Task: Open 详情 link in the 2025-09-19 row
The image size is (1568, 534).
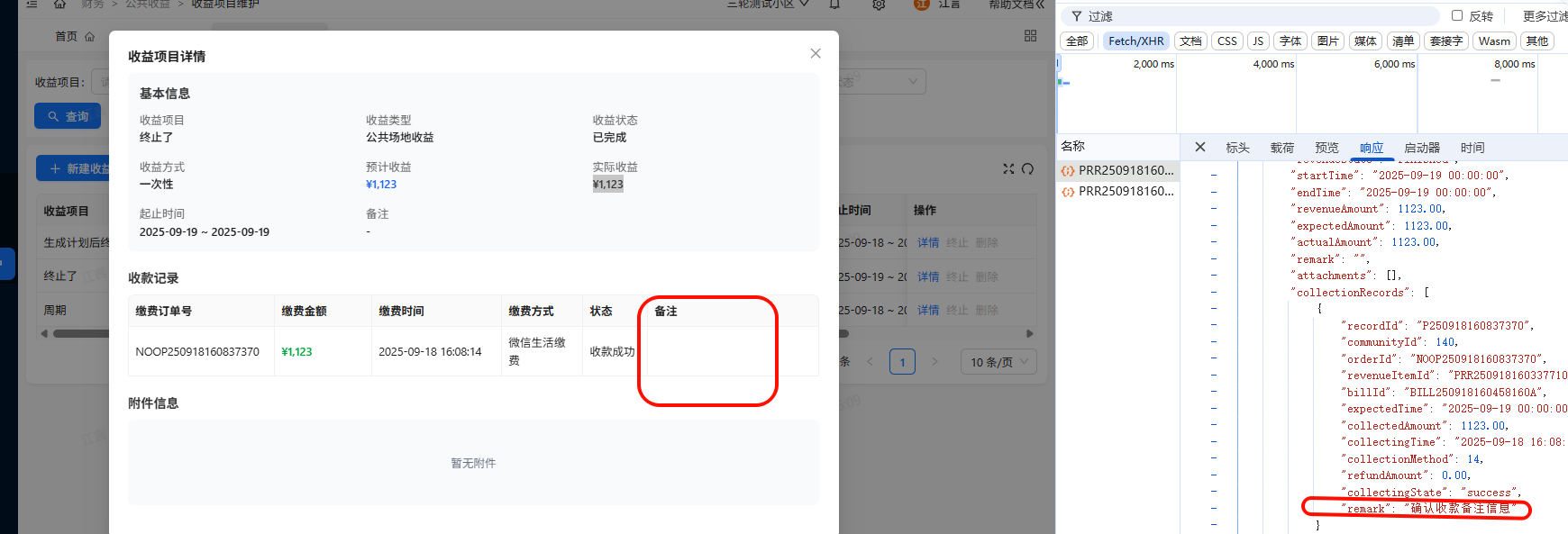Action: coord(928,276)
